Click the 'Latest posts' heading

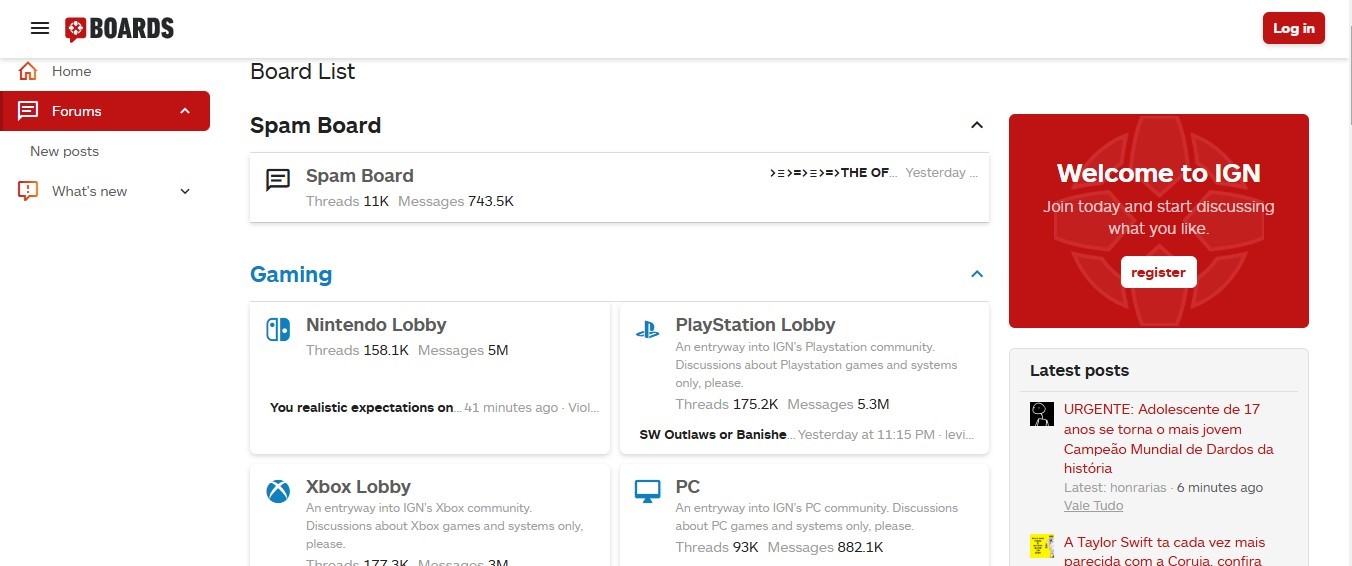point(1079,370)
